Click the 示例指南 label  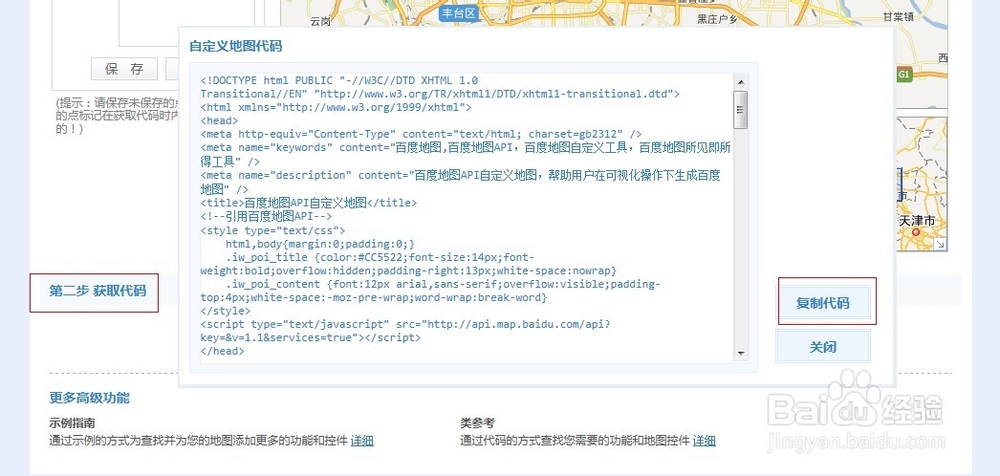click(72, 423)
